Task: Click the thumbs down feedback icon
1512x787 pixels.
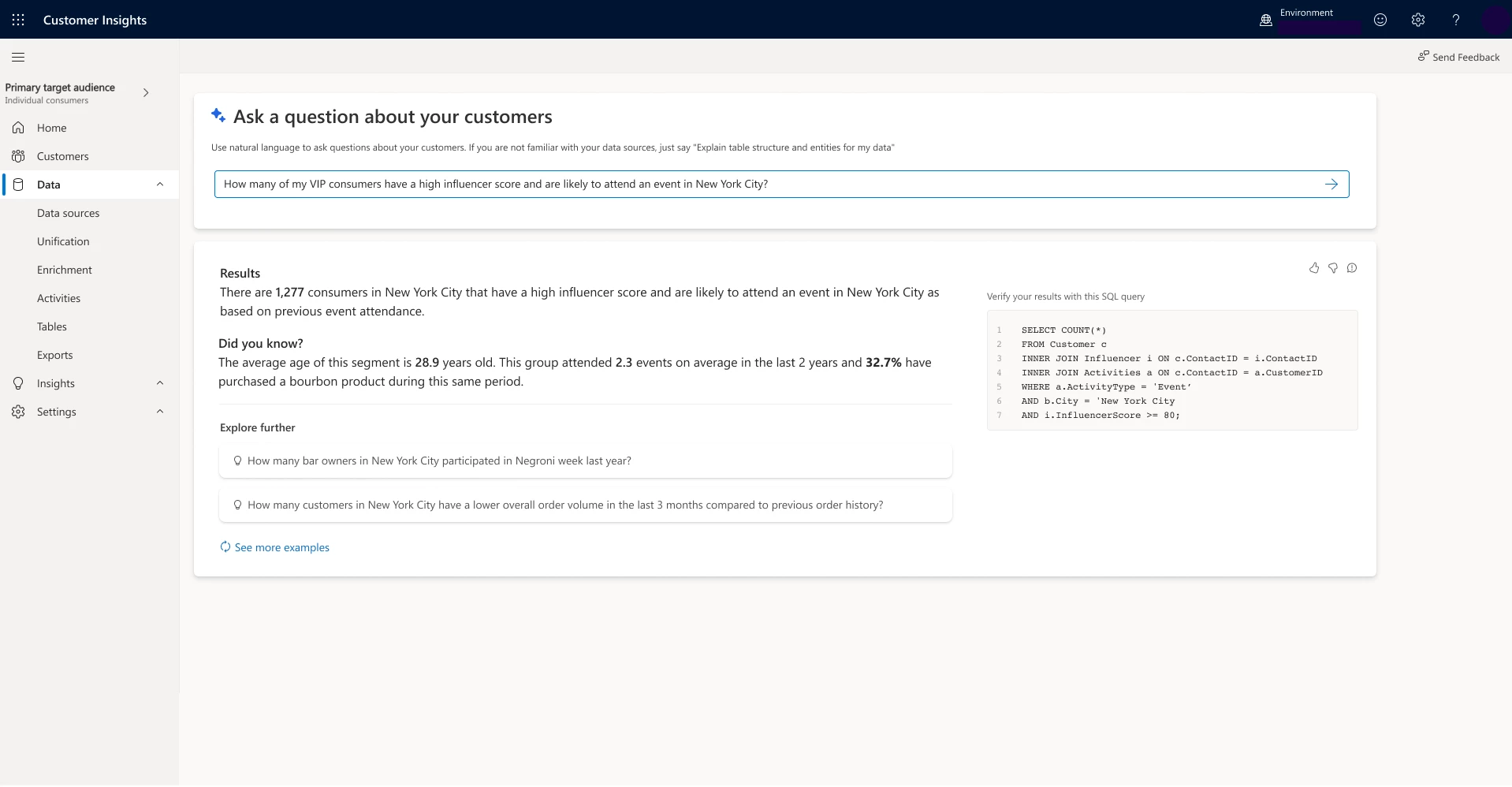Action: click(1332, 268)
